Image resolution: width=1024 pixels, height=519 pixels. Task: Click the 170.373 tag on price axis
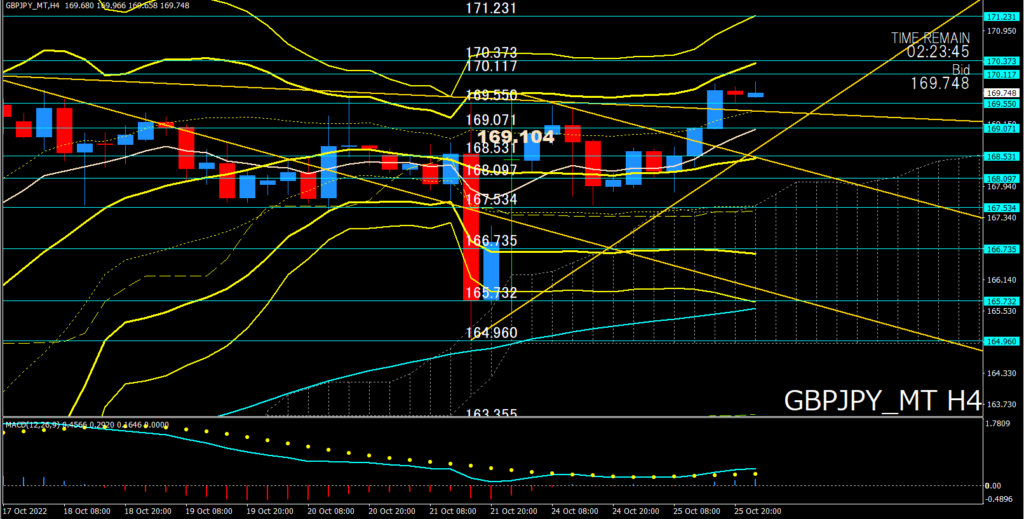tap(1002, 61)
